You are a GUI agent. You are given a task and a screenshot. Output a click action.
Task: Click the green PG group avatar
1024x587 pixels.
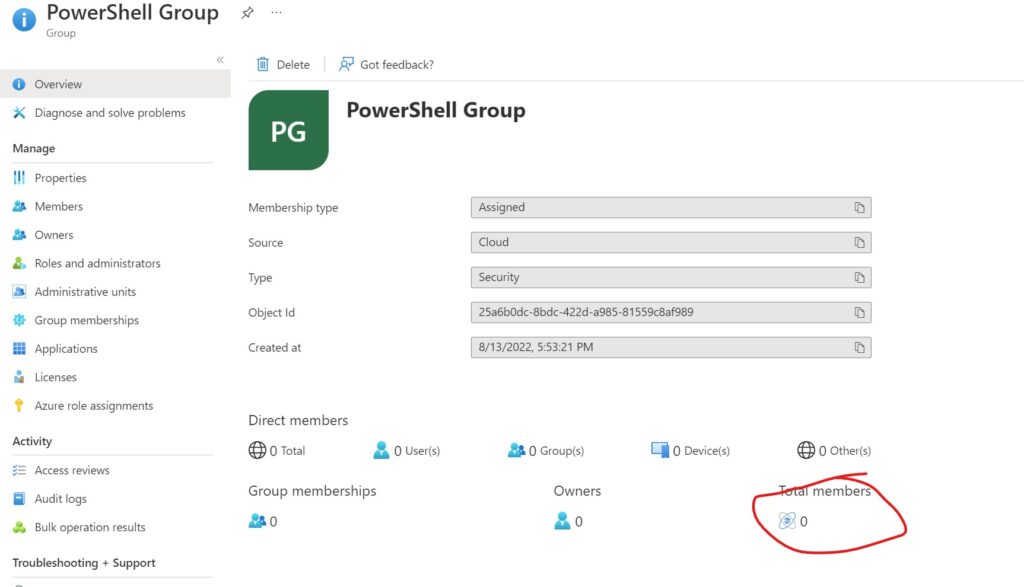[x=289, y=130]
